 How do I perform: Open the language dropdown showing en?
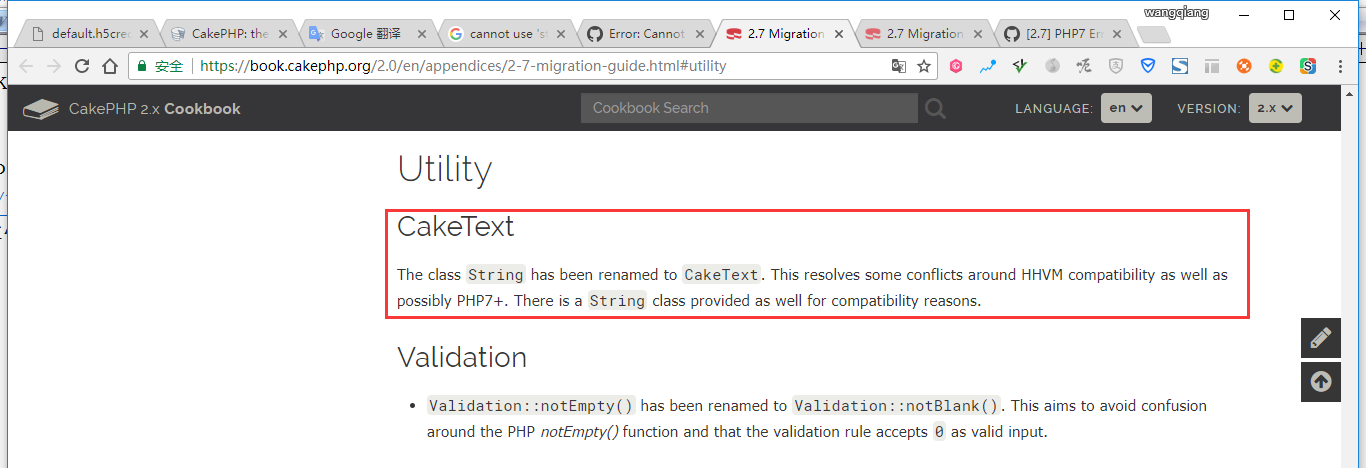click(1126, 108)
